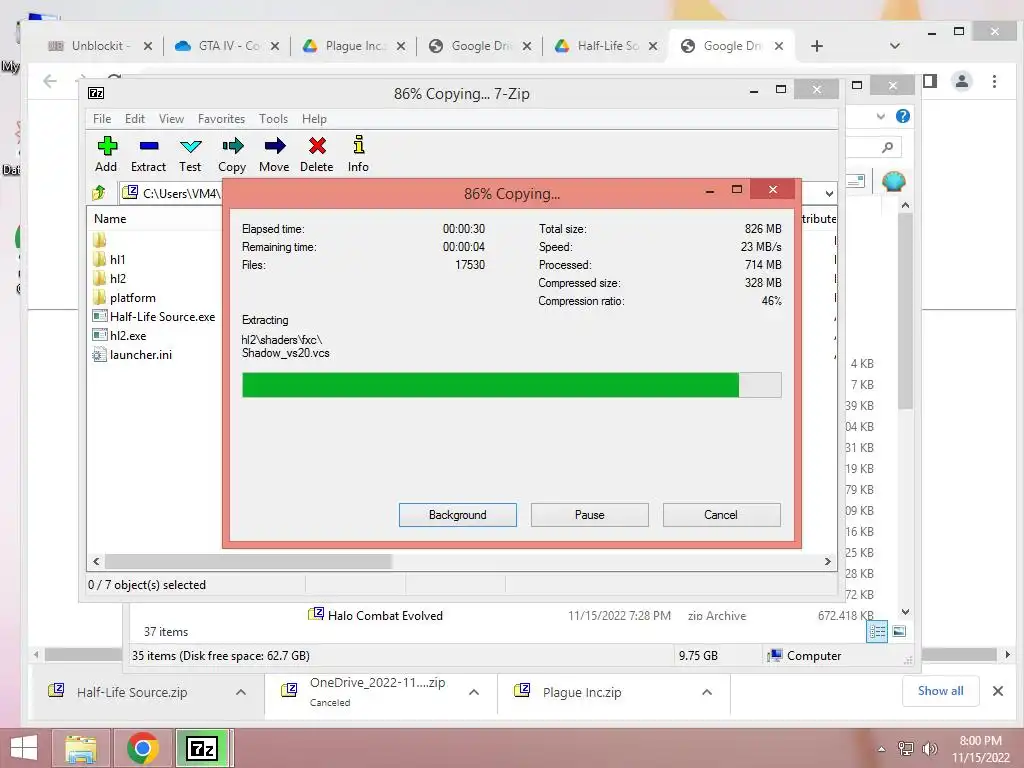Switch to the Unblockit browser tab
Image resolution: width=1024 pixels, height=768 pixels.
pos(101,46)
